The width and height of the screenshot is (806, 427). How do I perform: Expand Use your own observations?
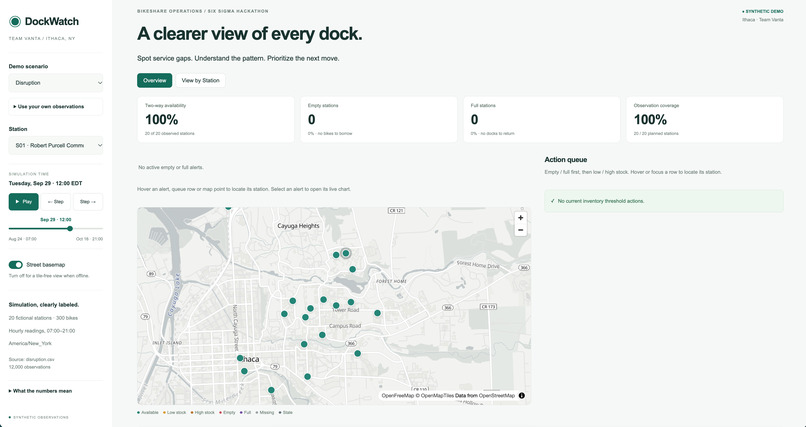coord(56,106)
